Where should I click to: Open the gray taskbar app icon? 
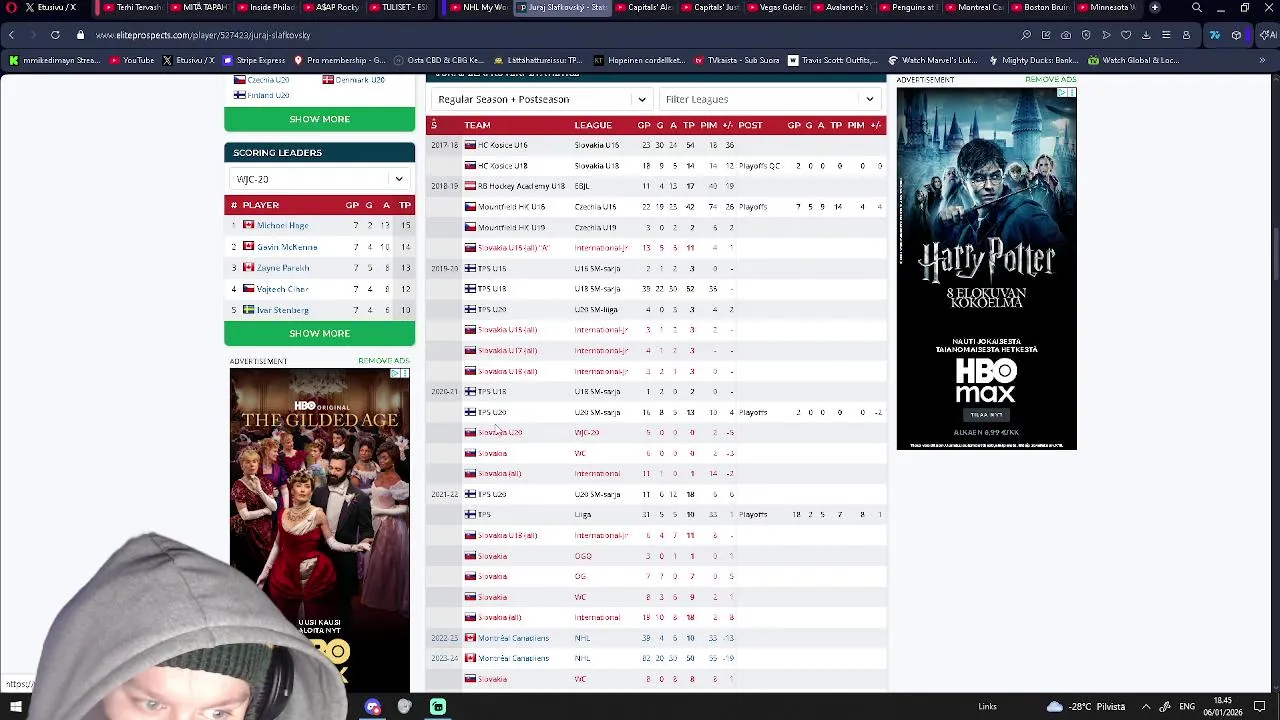pyautogui.click(x=405, y=707)
